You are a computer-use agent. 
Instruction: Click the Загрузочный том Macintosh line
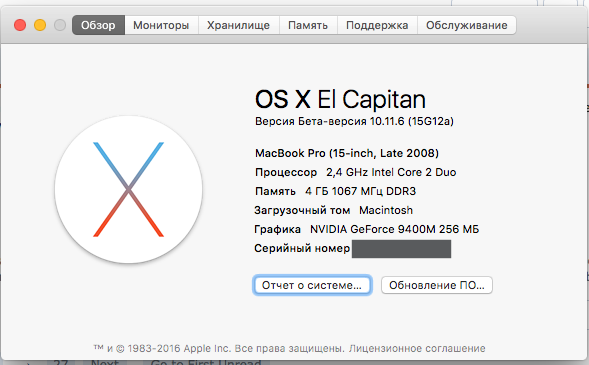pyautogui.click(x=334, y=210)
